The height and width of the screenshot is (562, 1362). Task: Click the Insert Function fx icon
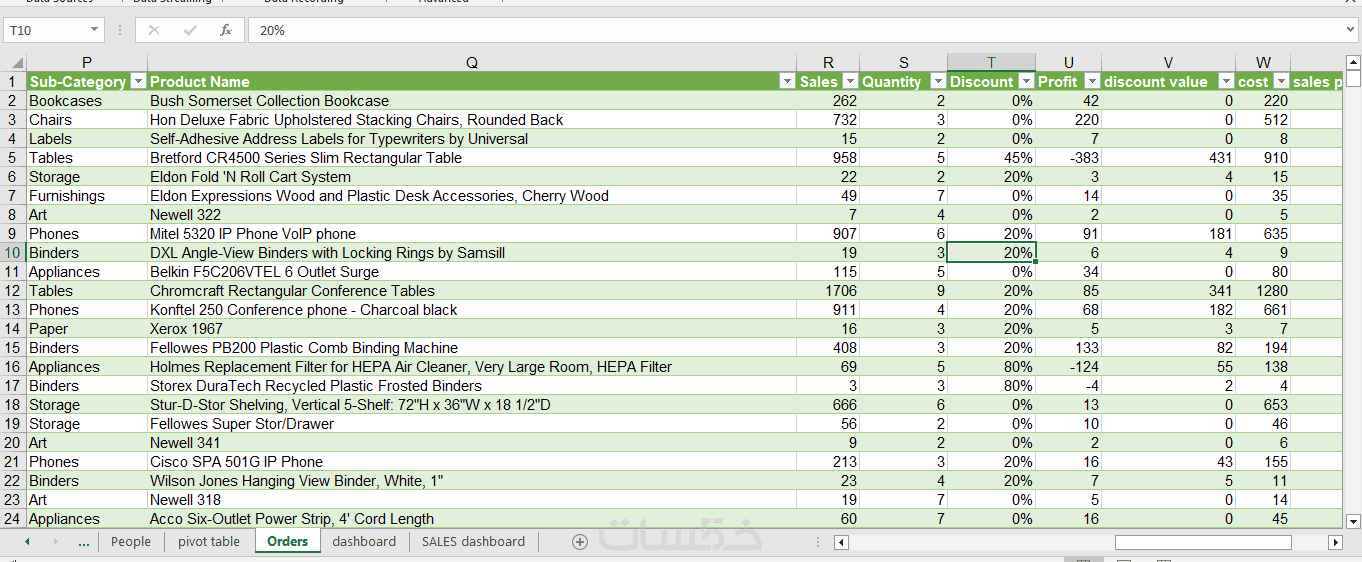pyautogui.click(x=226, y=31)
